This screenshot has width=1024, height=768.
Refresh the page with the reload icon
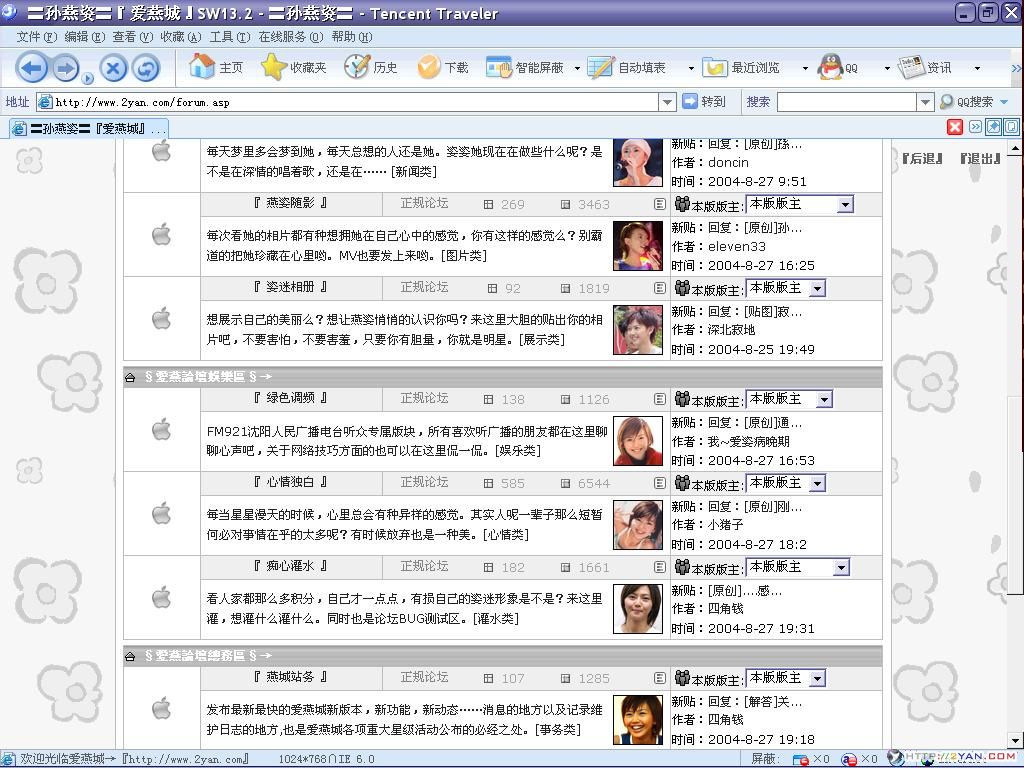point(146,67)
